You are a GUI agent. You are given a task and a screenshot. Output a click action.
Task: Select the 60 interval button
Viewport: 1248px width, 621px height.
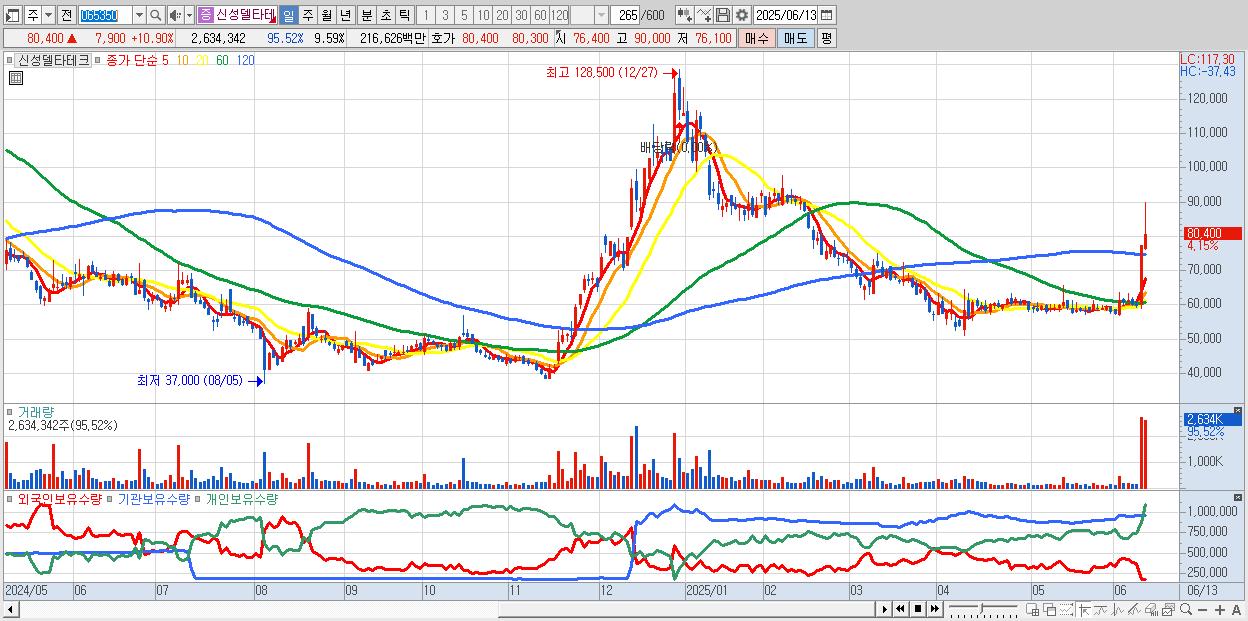[540, 15]
